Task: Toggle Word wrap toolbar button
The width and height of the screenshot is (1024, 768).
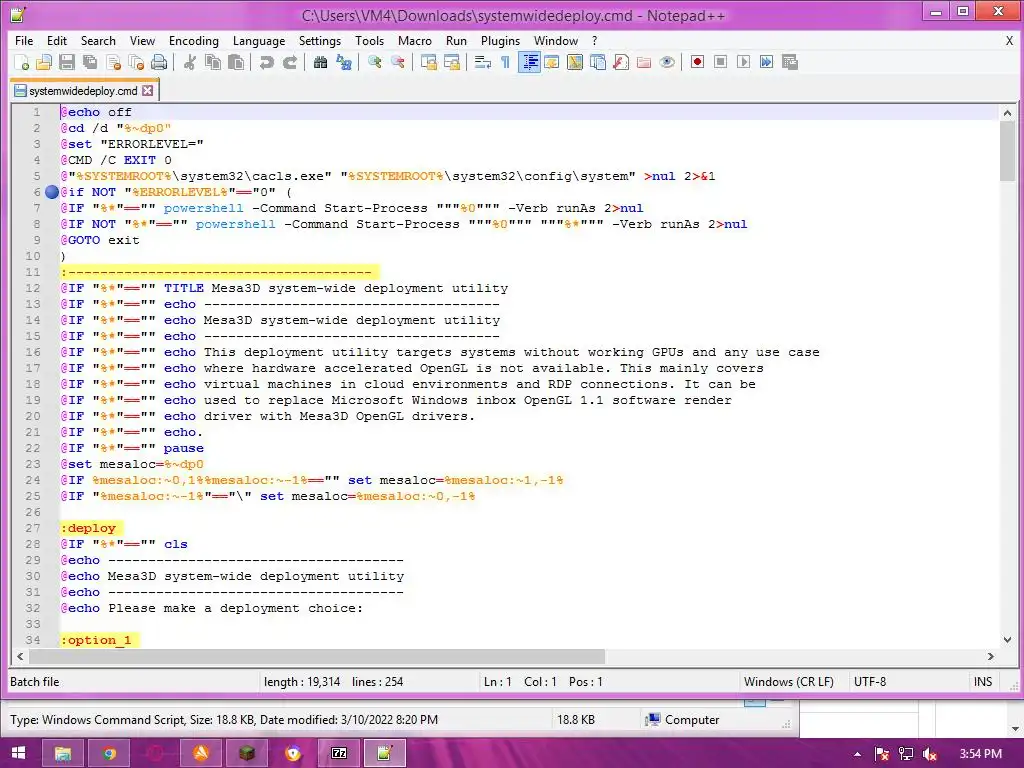Action: tap(483, 62)
